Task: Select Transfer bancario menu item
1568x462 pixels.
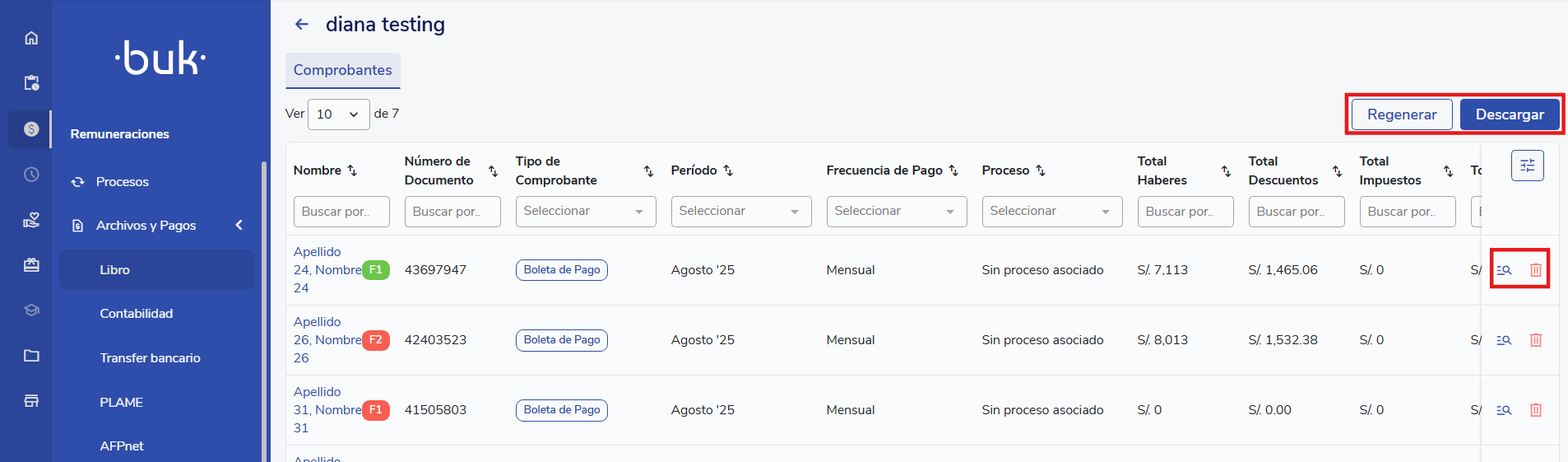Action: coord(150,358)
